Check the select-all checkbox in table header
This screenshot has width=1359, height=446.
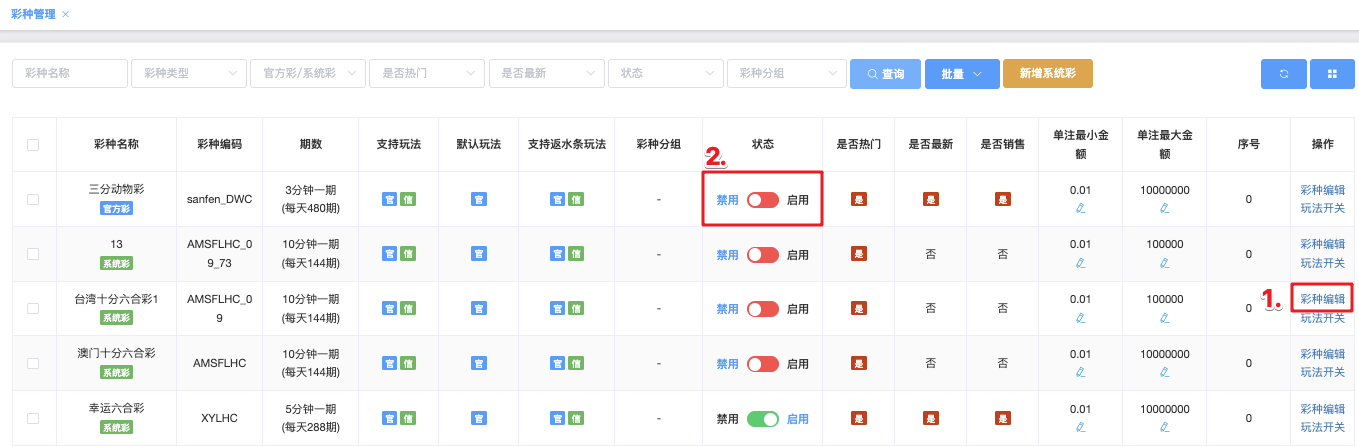pos(33,145)
